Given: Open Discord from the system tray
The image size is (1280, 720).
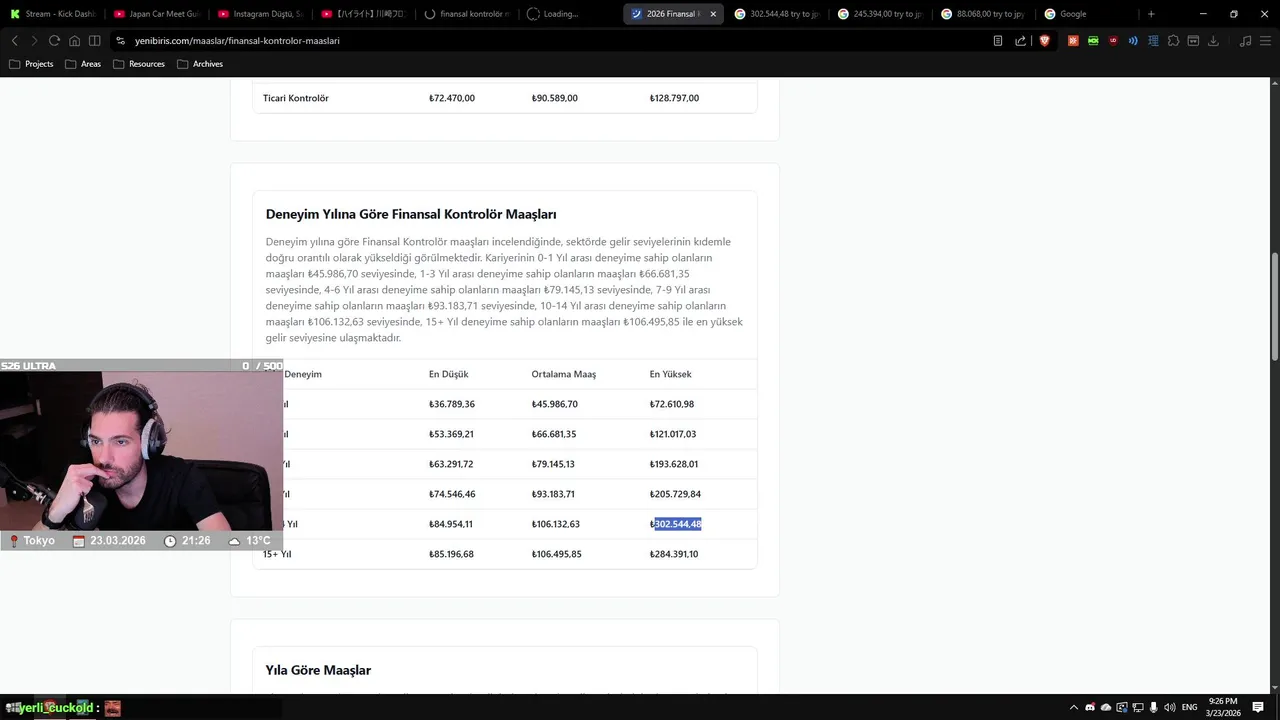Looking at the screenshot, I should (x=1090, y=707).
